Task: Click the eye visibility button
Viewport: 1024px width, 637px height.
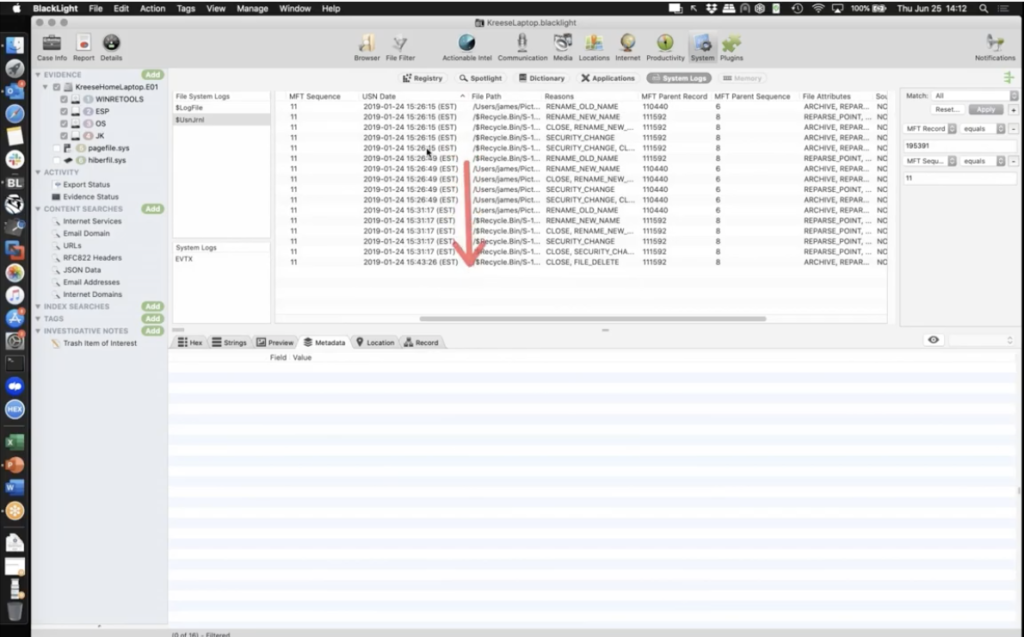Action: pos(933,340)
